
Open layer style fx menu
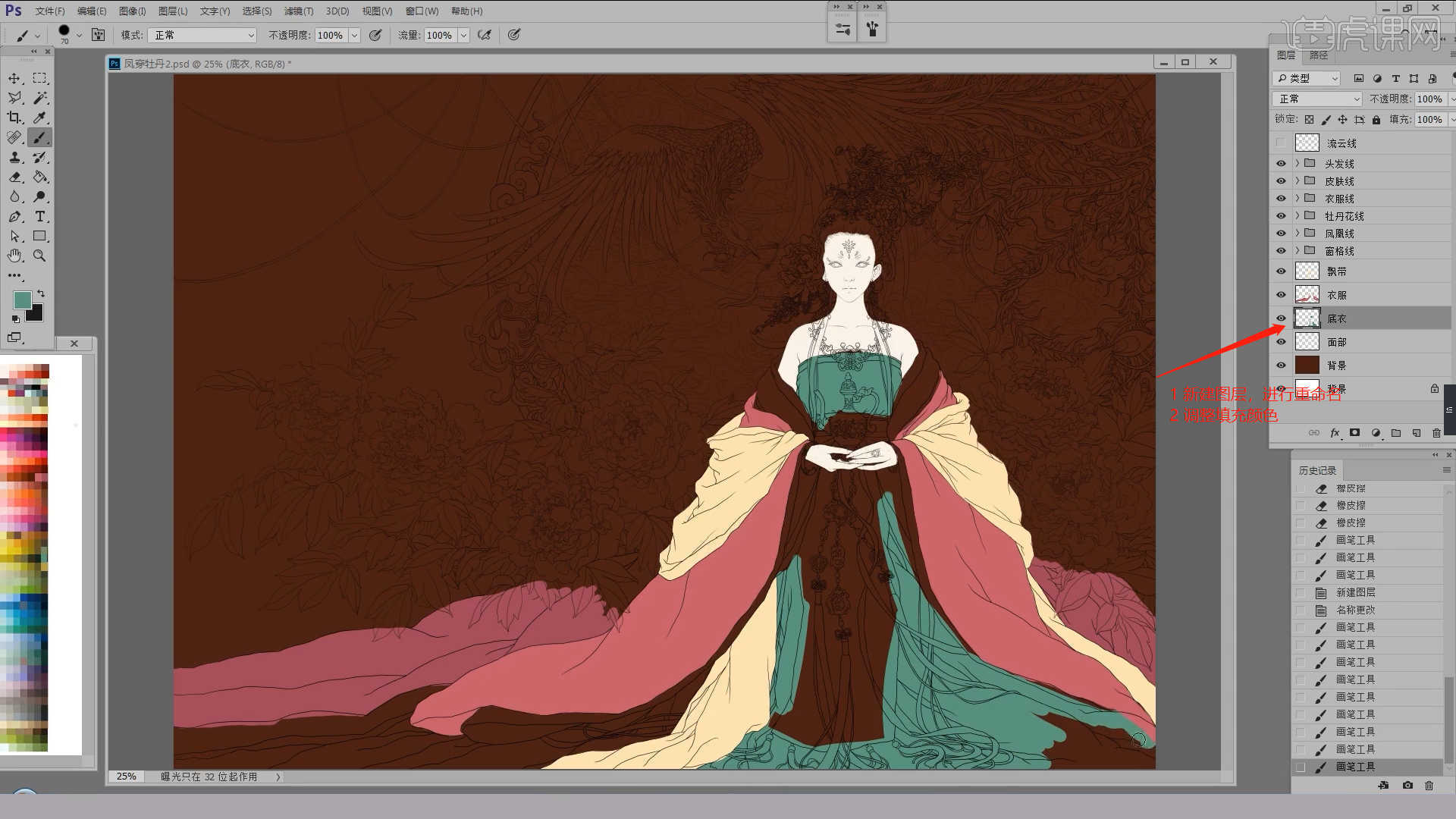click(1335, 432)
